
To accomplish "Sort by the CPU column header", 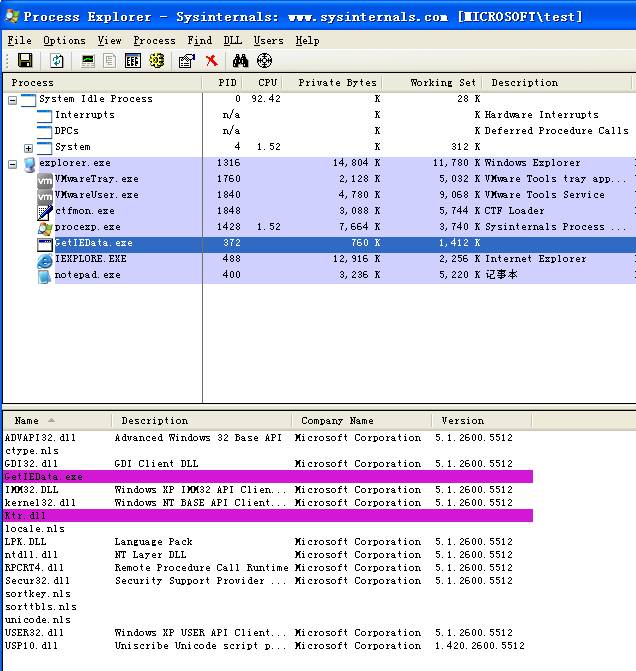I will point(263,83).
